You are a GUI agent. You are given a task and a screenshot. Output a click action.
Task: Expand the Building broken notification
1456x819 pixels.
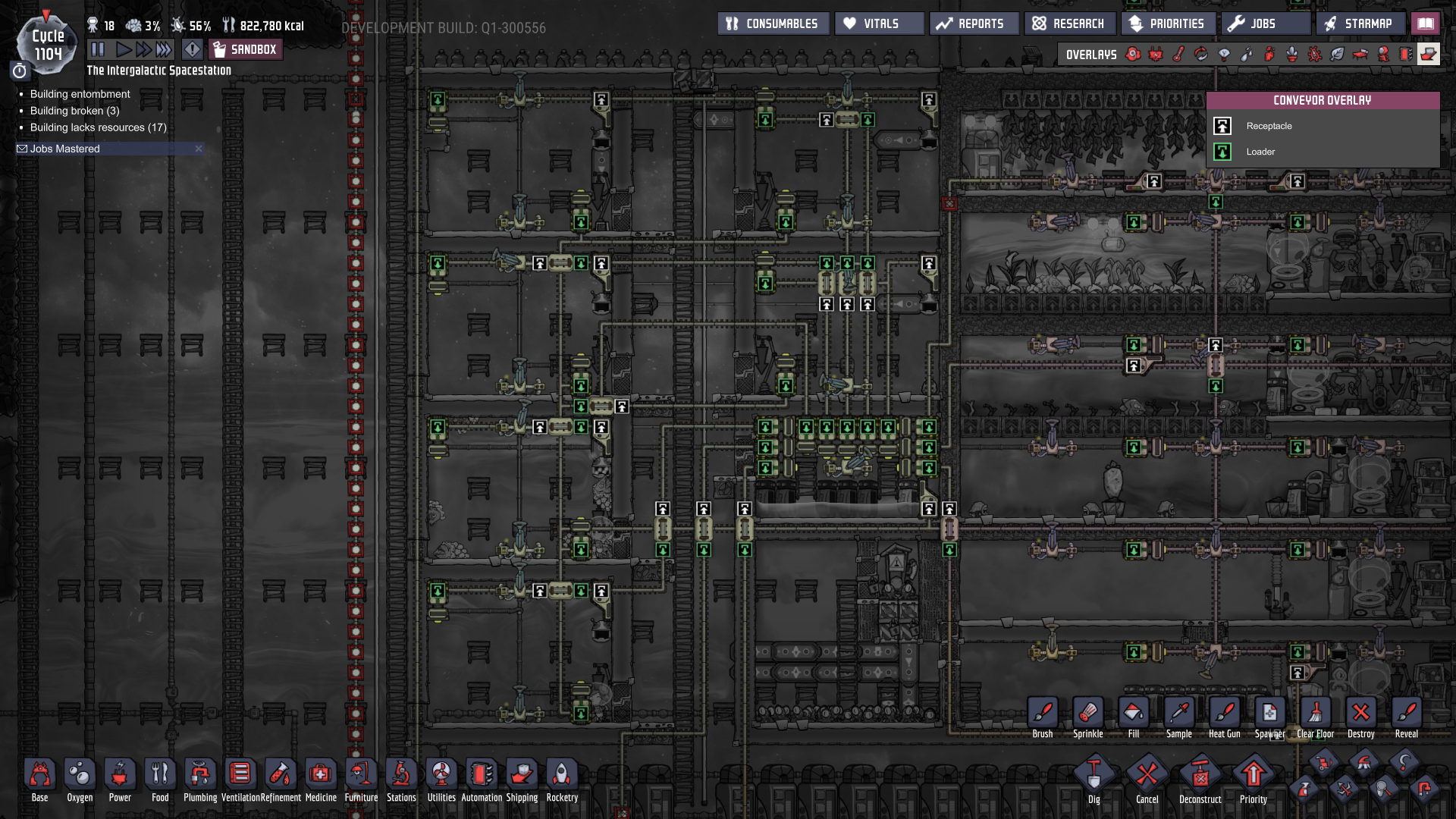(74, 111)
